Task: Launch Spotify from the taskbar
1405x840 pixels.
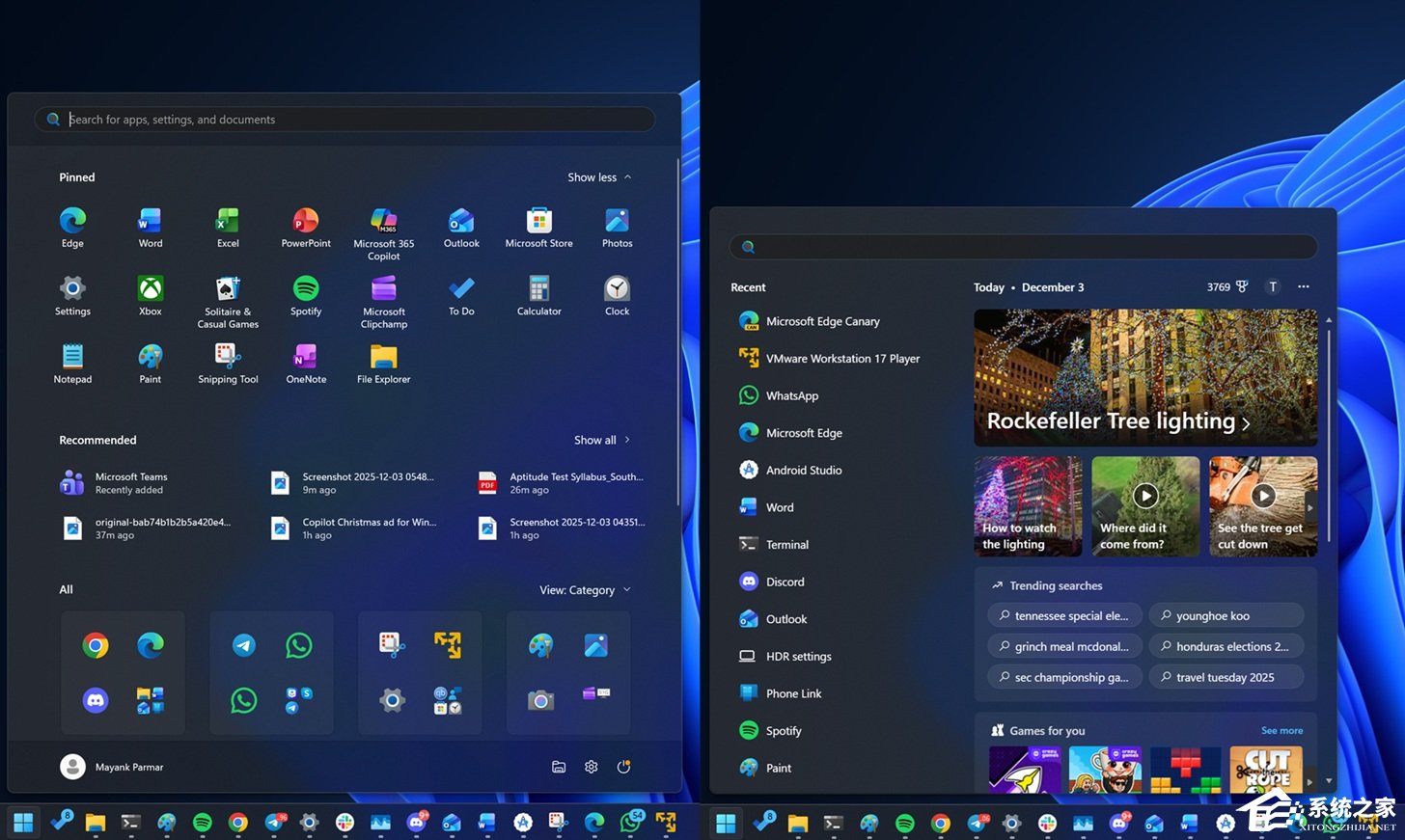Action: pos(201,823)
